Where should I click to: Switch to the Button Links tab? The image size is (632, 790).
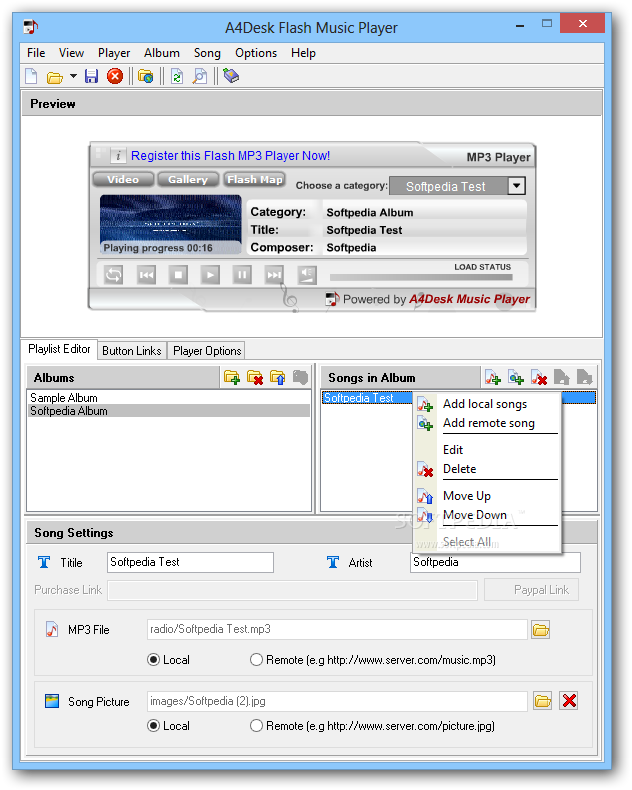(132, 351)
